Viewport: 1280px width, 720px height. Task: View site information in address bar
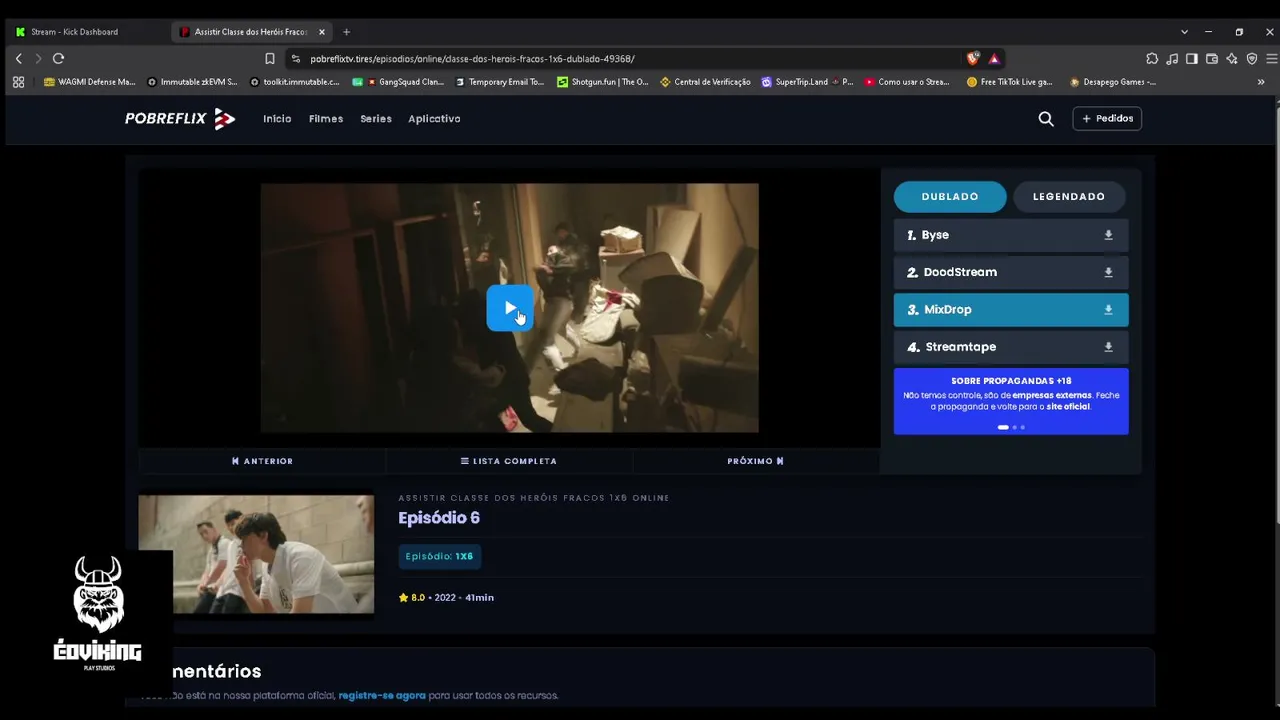tap(295, 59)
